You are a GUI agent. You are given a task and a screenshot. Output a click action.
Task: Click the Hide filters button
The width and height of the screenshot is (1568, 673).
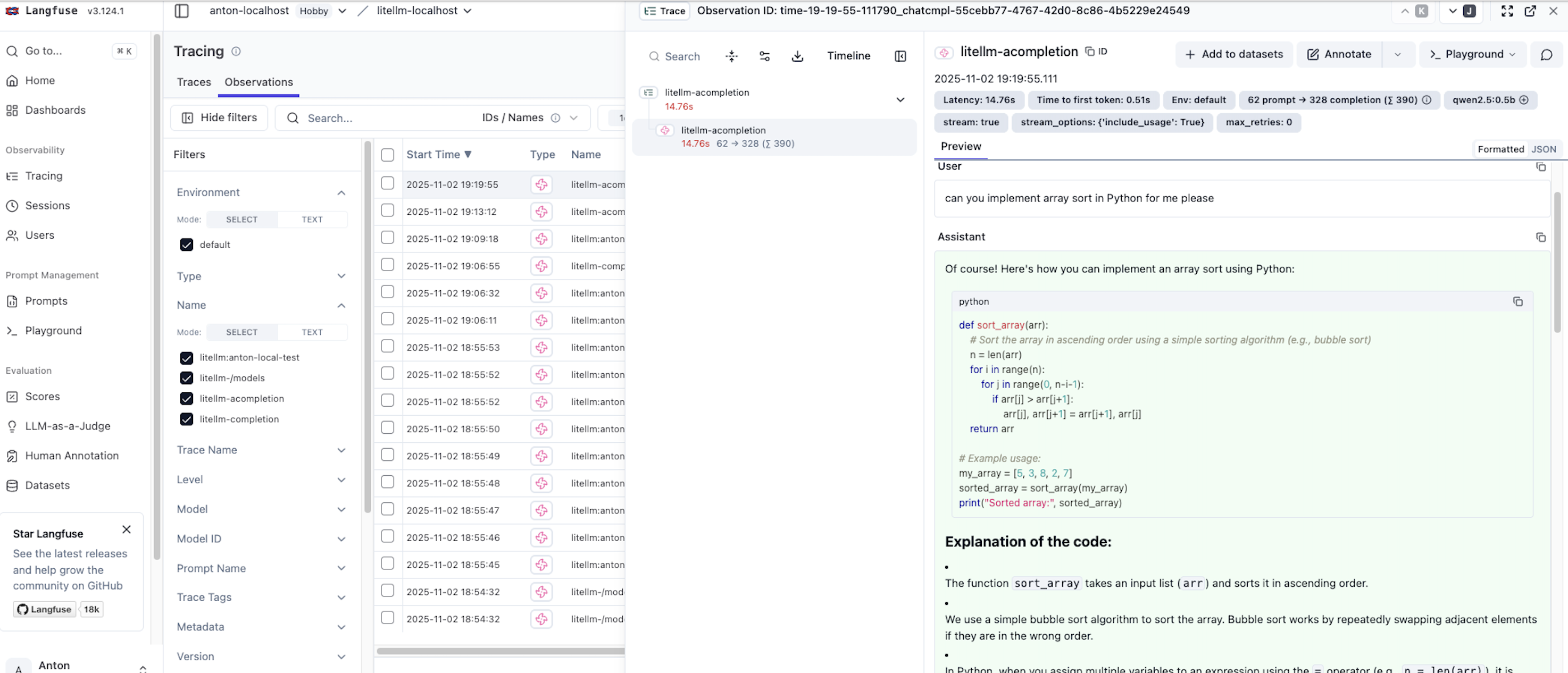pyautogui.click(x=219, y=117)
